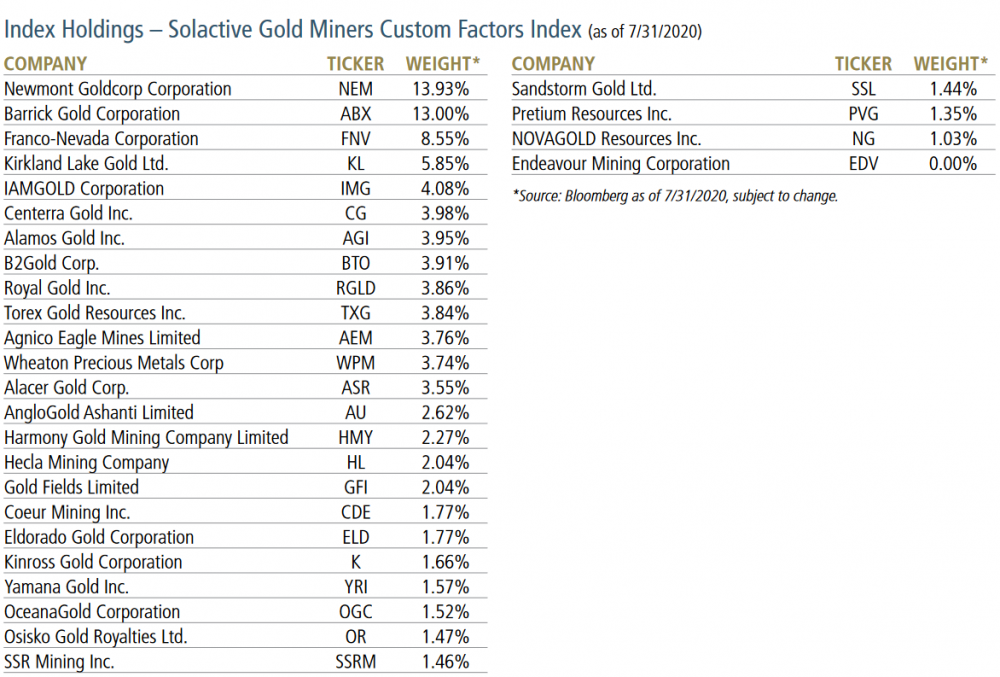Select Sandstorm Gold Ltd. company name
This screenshot has width=1000, height=677.
click(584, 89)
